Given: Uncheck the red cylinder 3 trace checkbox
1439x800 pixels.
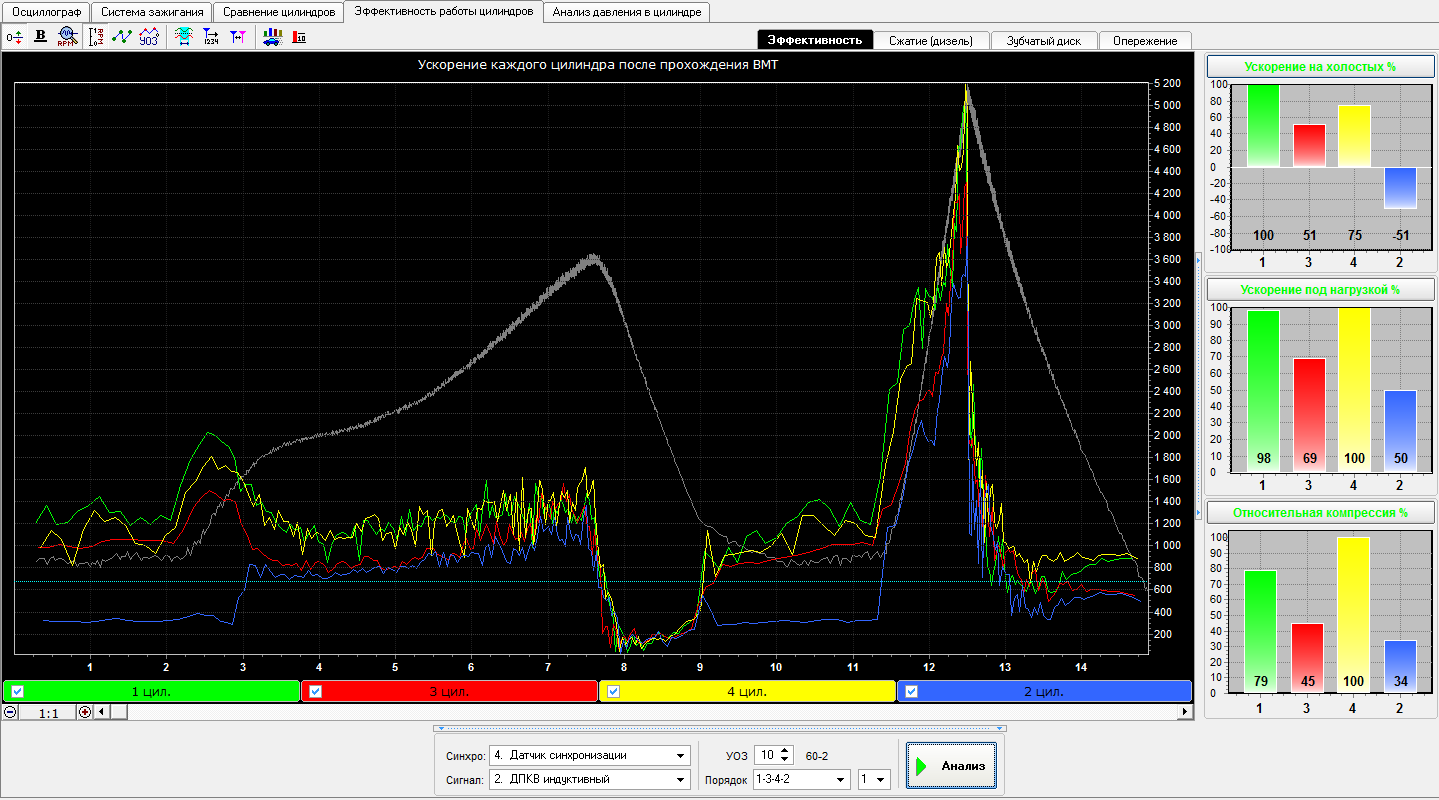Looking at the screenshot, I should point(315,691).
